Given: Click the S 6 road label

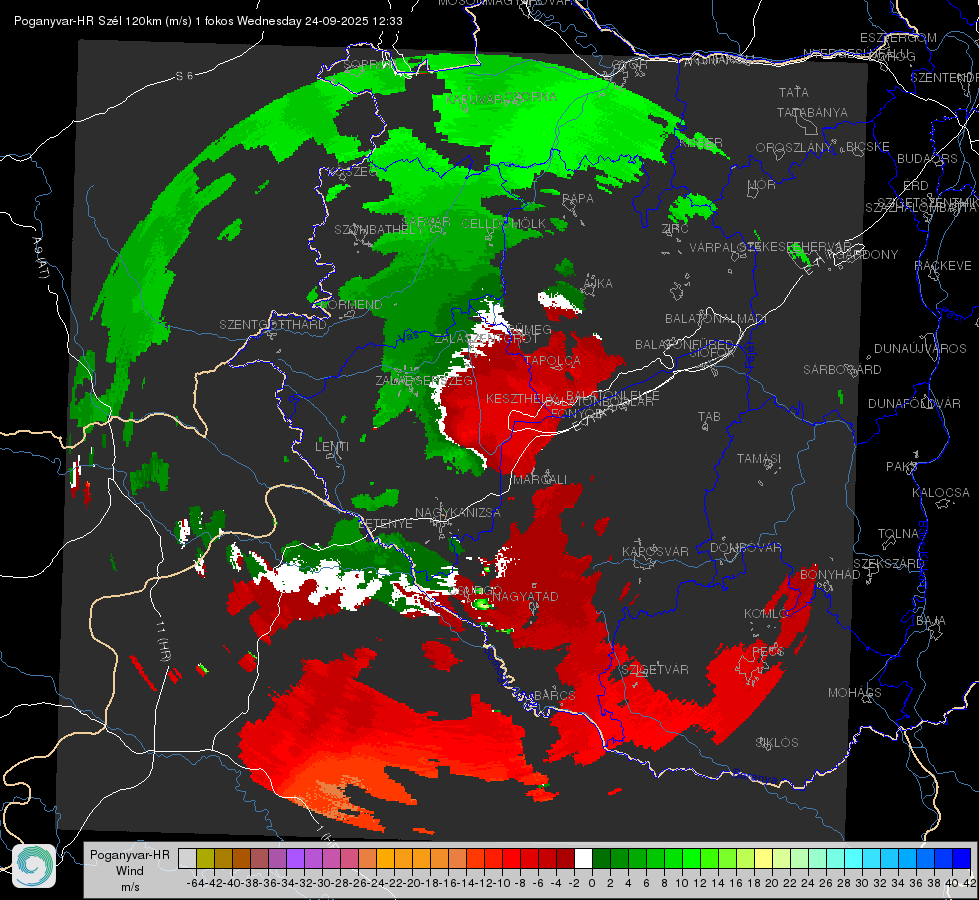Looking at the screenshot, I should 184,76.
